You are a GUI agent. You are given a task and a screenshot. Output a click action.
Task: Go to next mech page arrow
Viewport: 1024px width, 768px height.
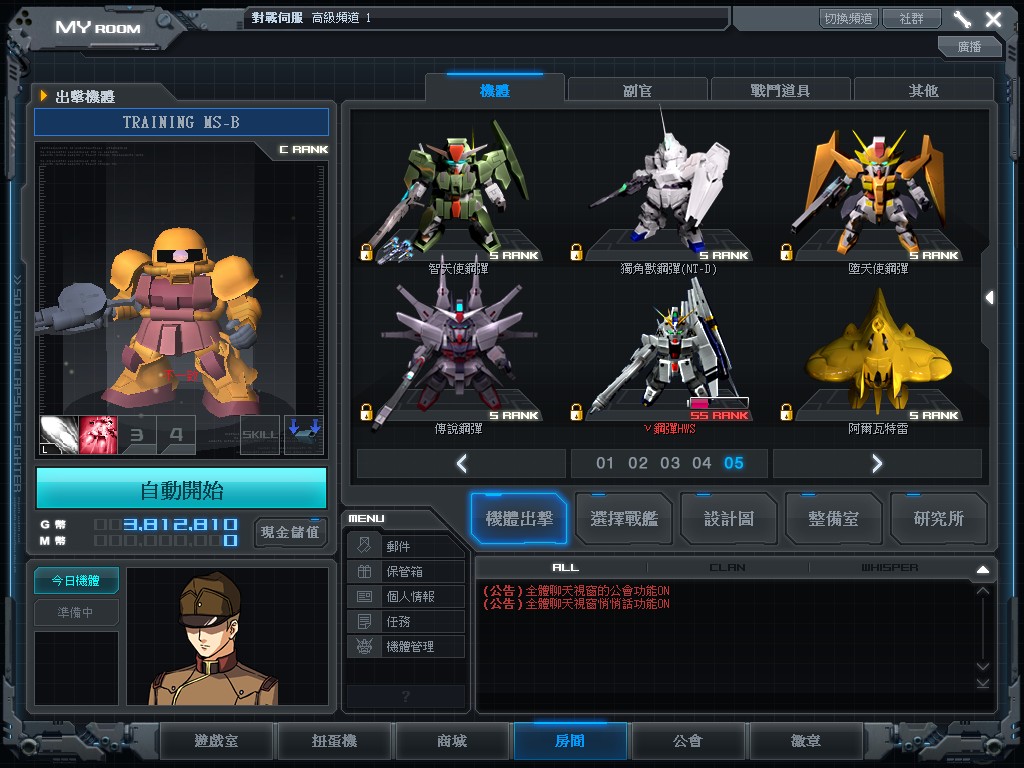point(877,464)
